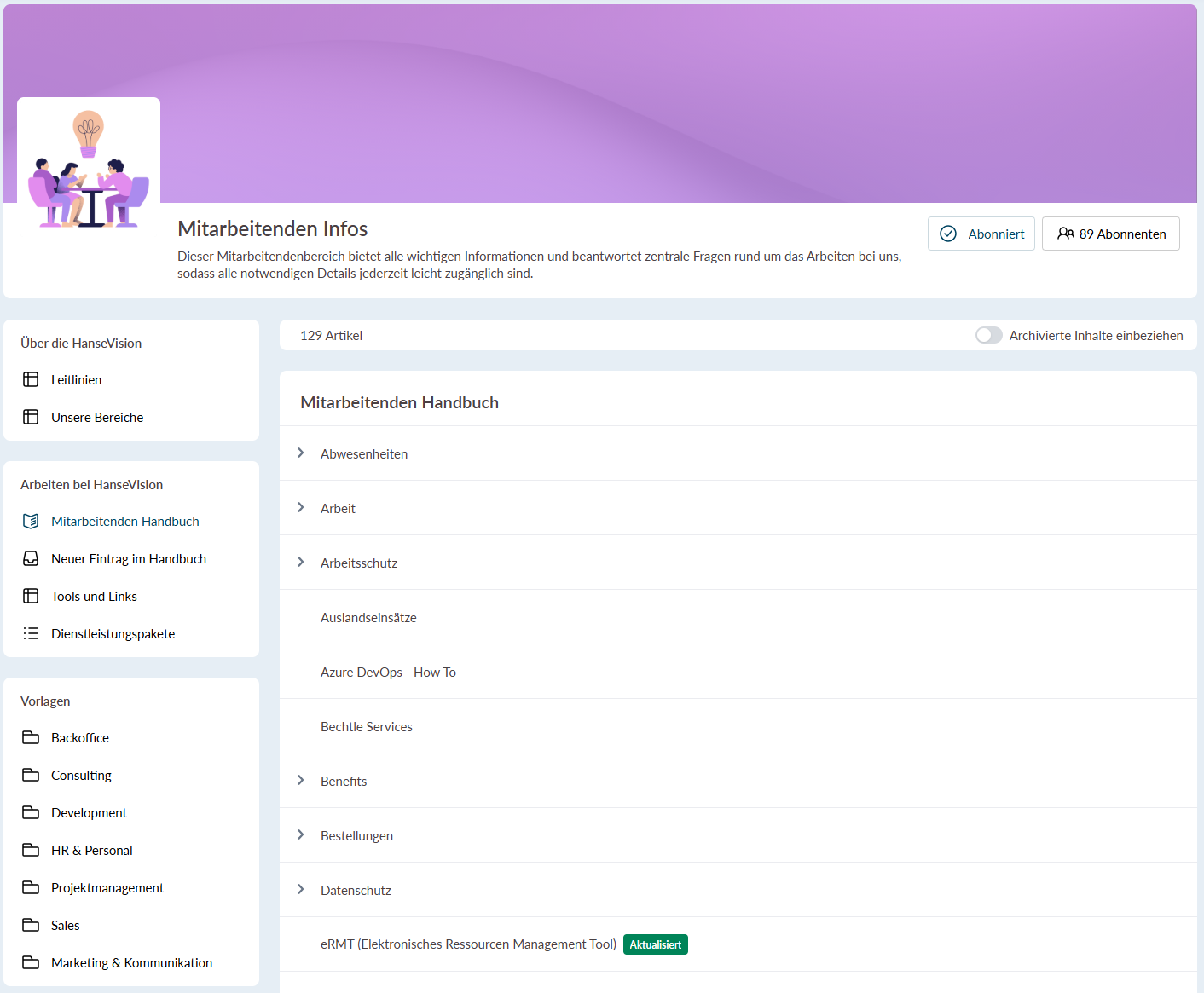1204x993 pixels.
Task: Click the Arbeitsschutz row label
Action: click(359, 563)
